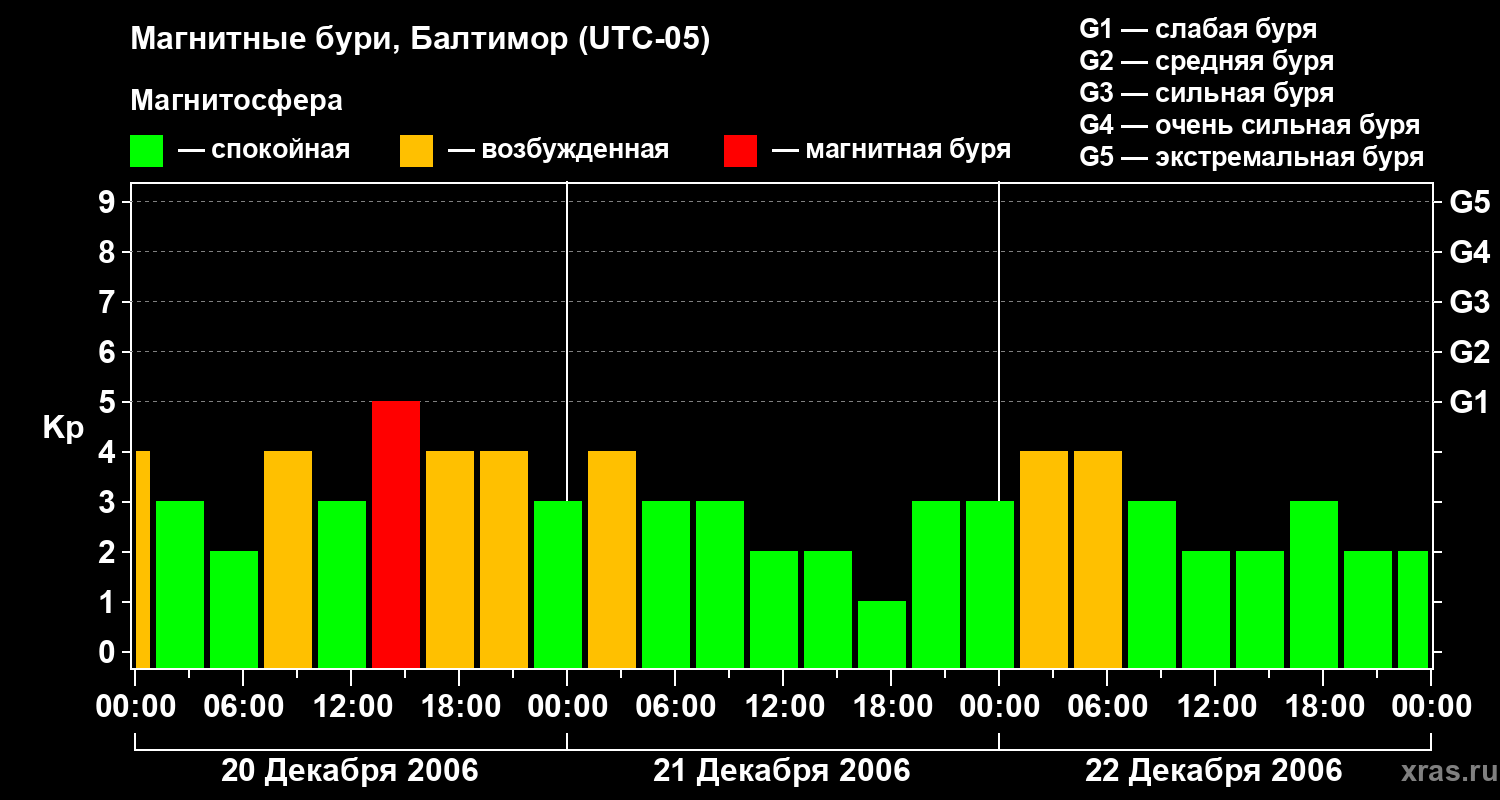1500x800 pixels.
Task: Select the Kp 2 bar on 20 December
Action: pyautogui.click(x=234, y=609)
